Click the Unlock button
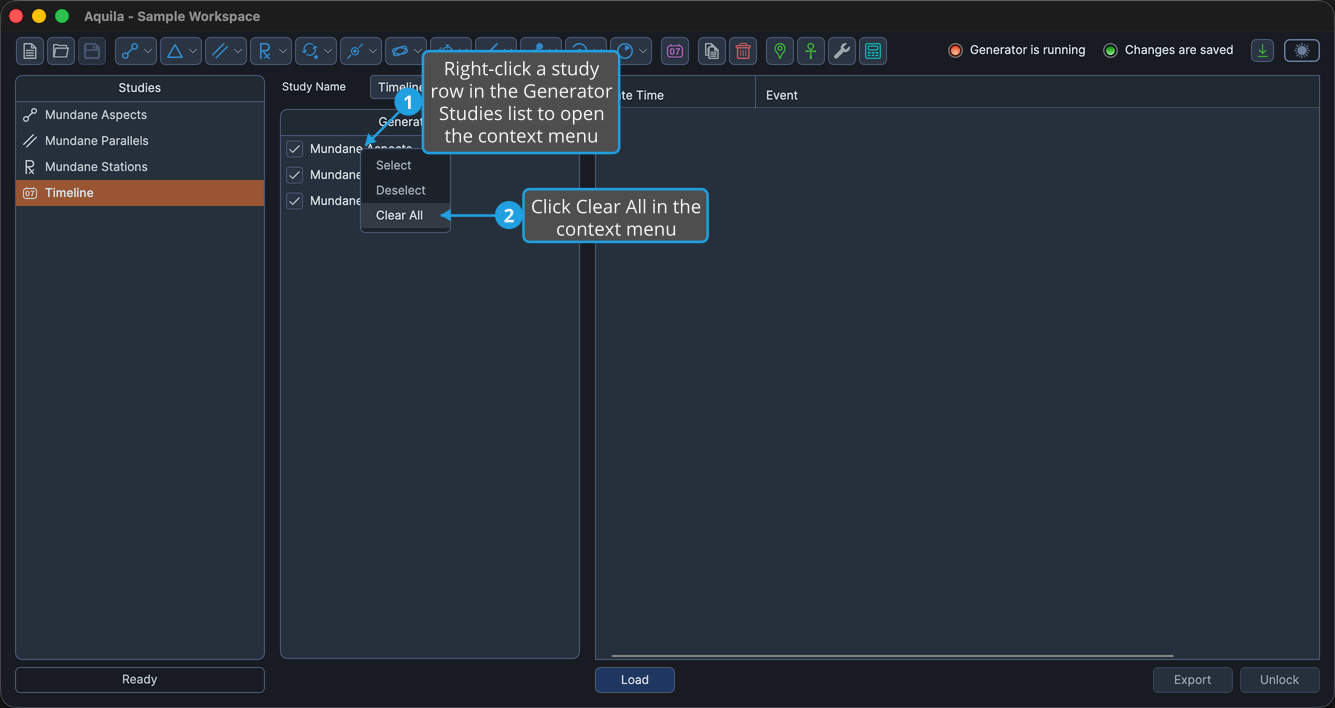 click(x=1279, y=680)
